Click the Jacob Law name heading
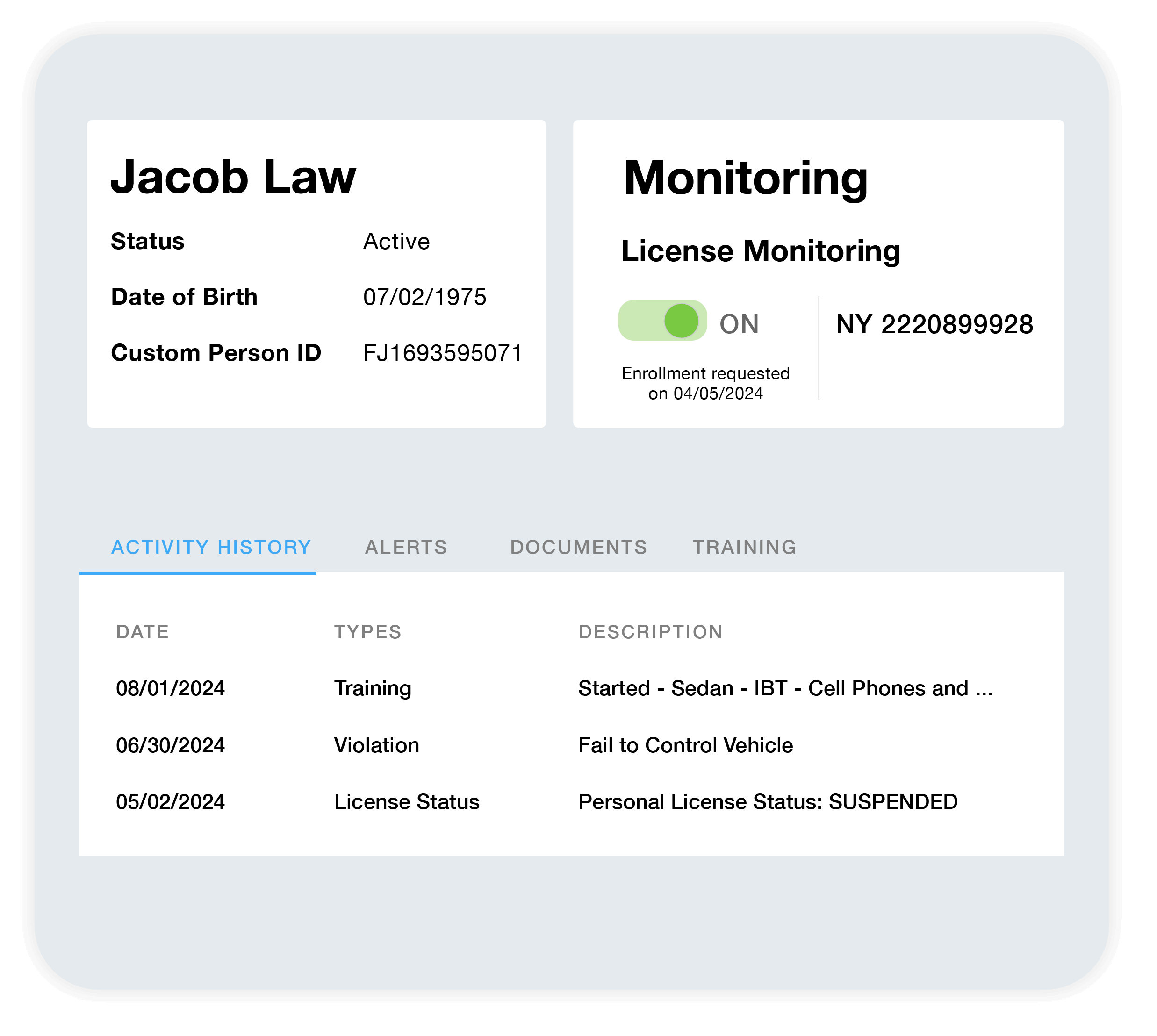The height and width of the screenshot is (1036, 1157). pyautogui.click(x=233, y=178)
